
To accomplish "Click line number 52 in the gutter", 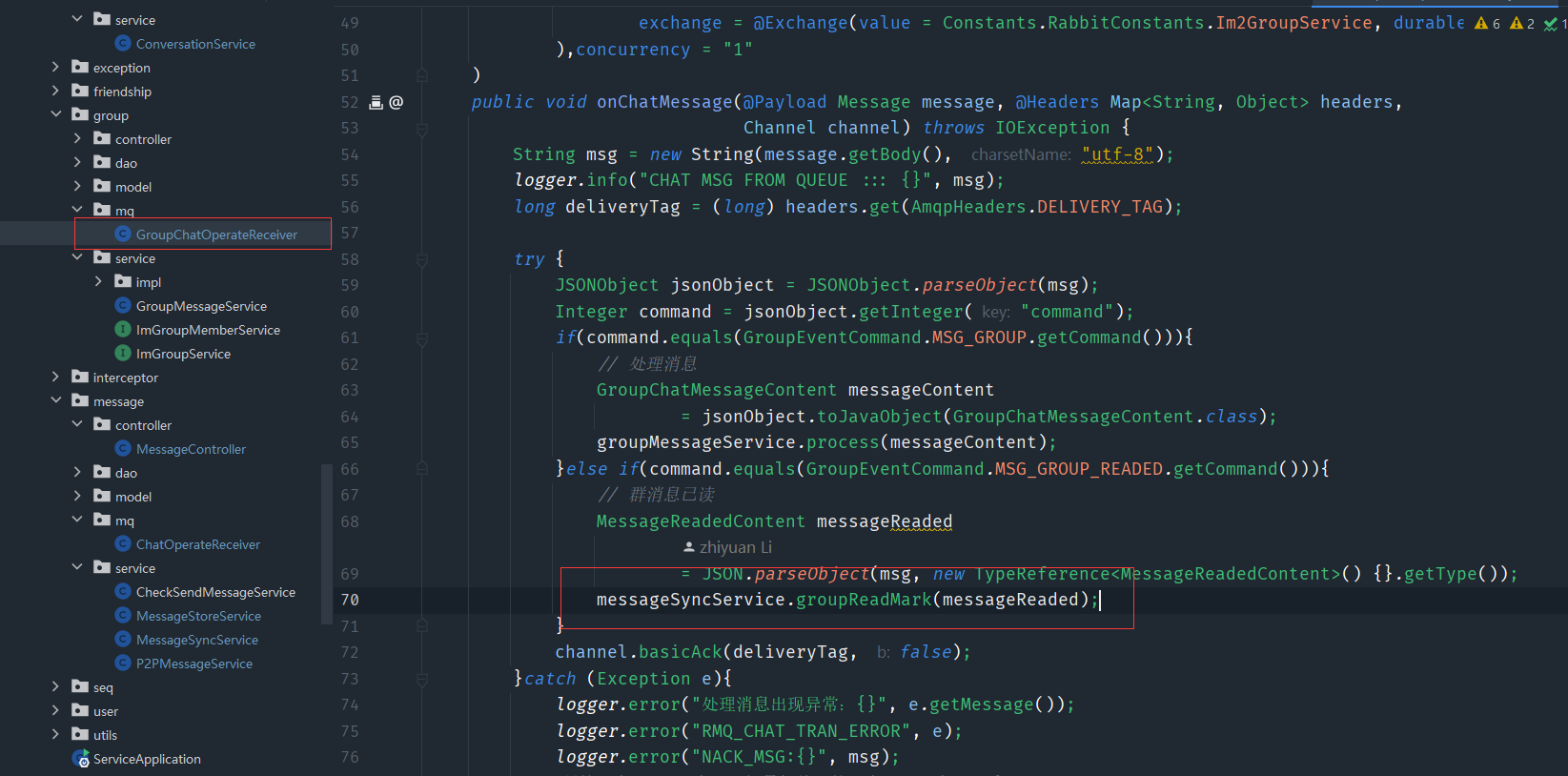I will coord(350,102).
